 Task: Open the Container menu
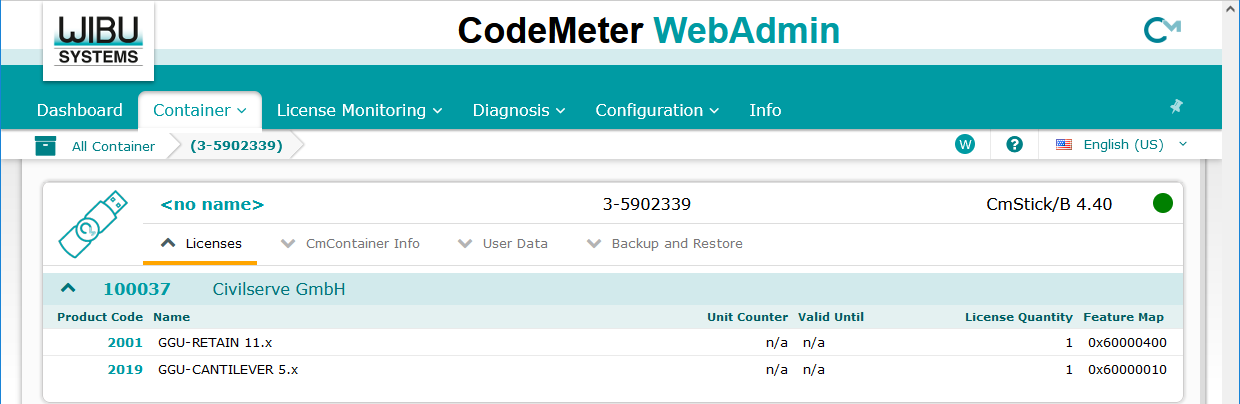pyautogui.click(x=199, y=110)
